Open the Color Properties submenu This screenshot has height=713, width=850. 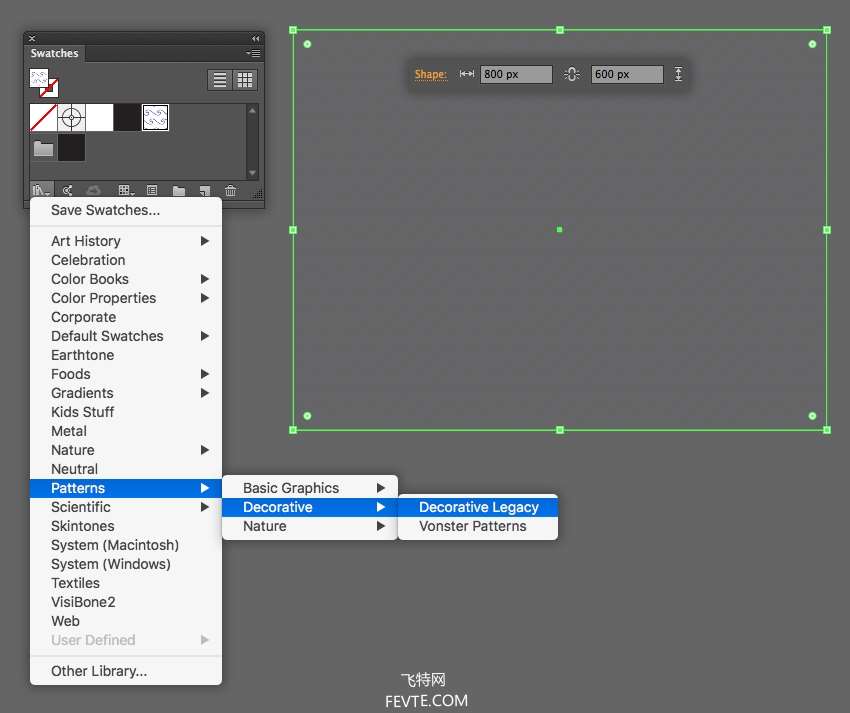pyautogui.click(x=126, y=298)
